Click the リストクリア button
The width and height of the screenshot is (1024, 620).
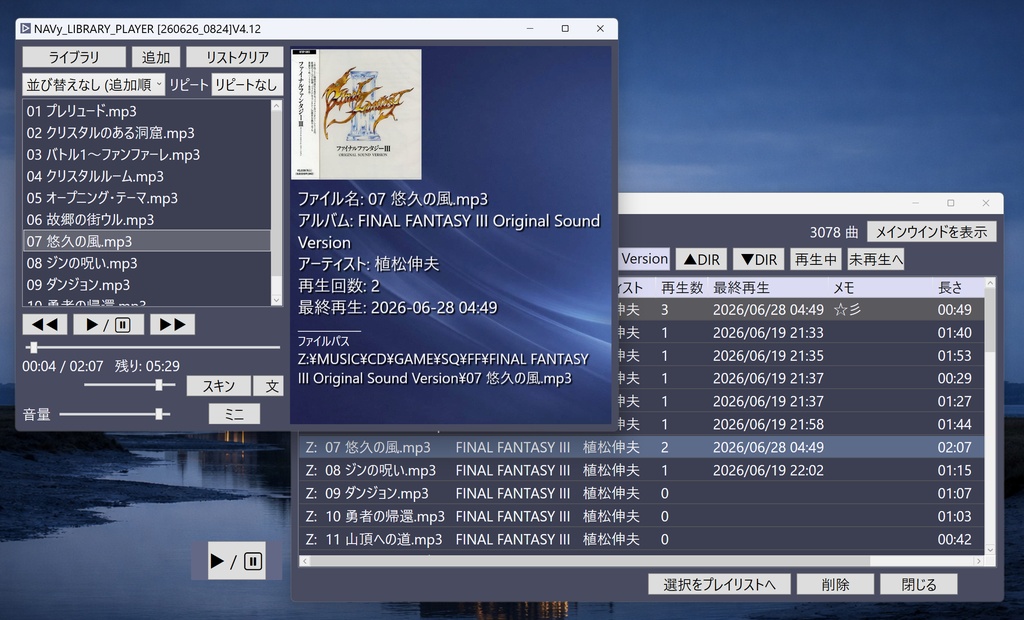coord(235,57)
